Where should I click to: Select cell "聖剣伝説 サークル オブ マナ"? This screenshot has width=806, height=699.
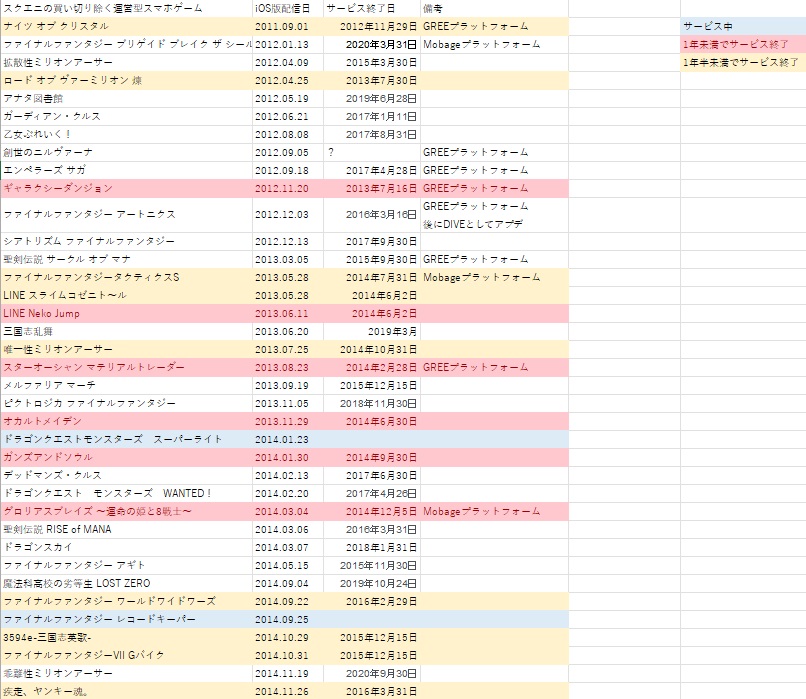pos(126,259)
